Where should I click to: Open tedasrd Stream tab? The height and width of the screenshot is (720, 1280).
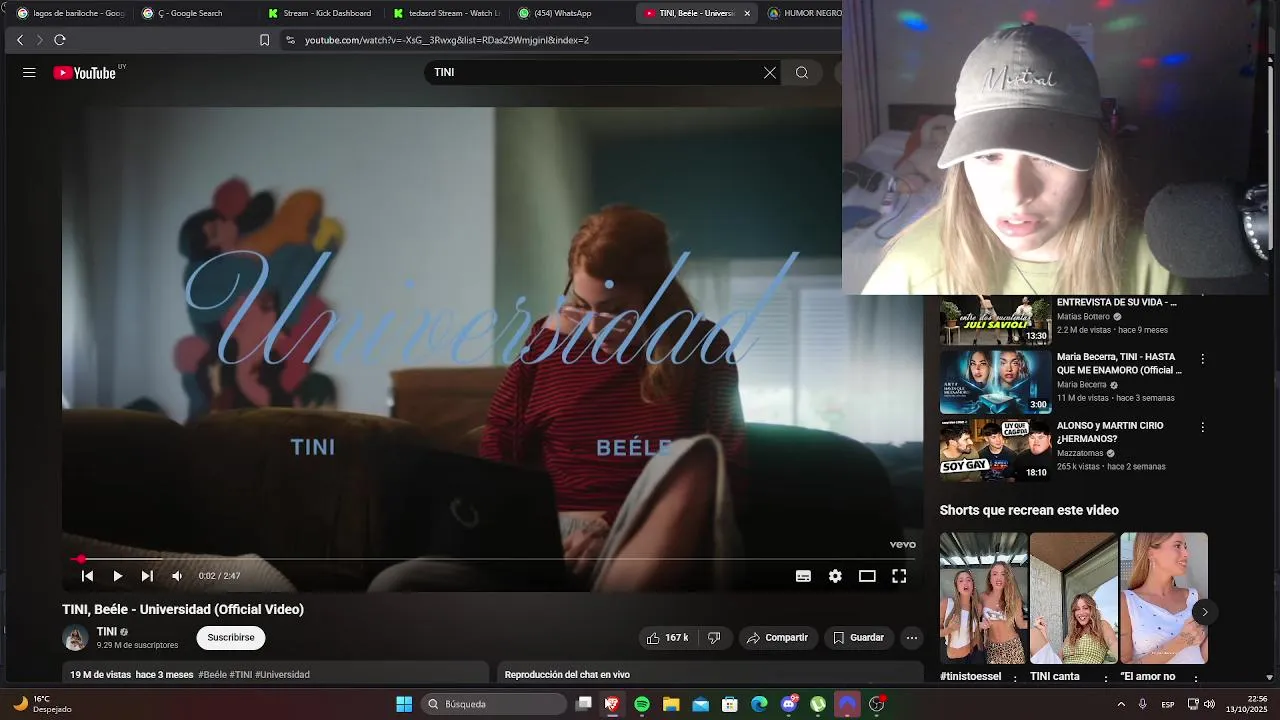point(446,13)
